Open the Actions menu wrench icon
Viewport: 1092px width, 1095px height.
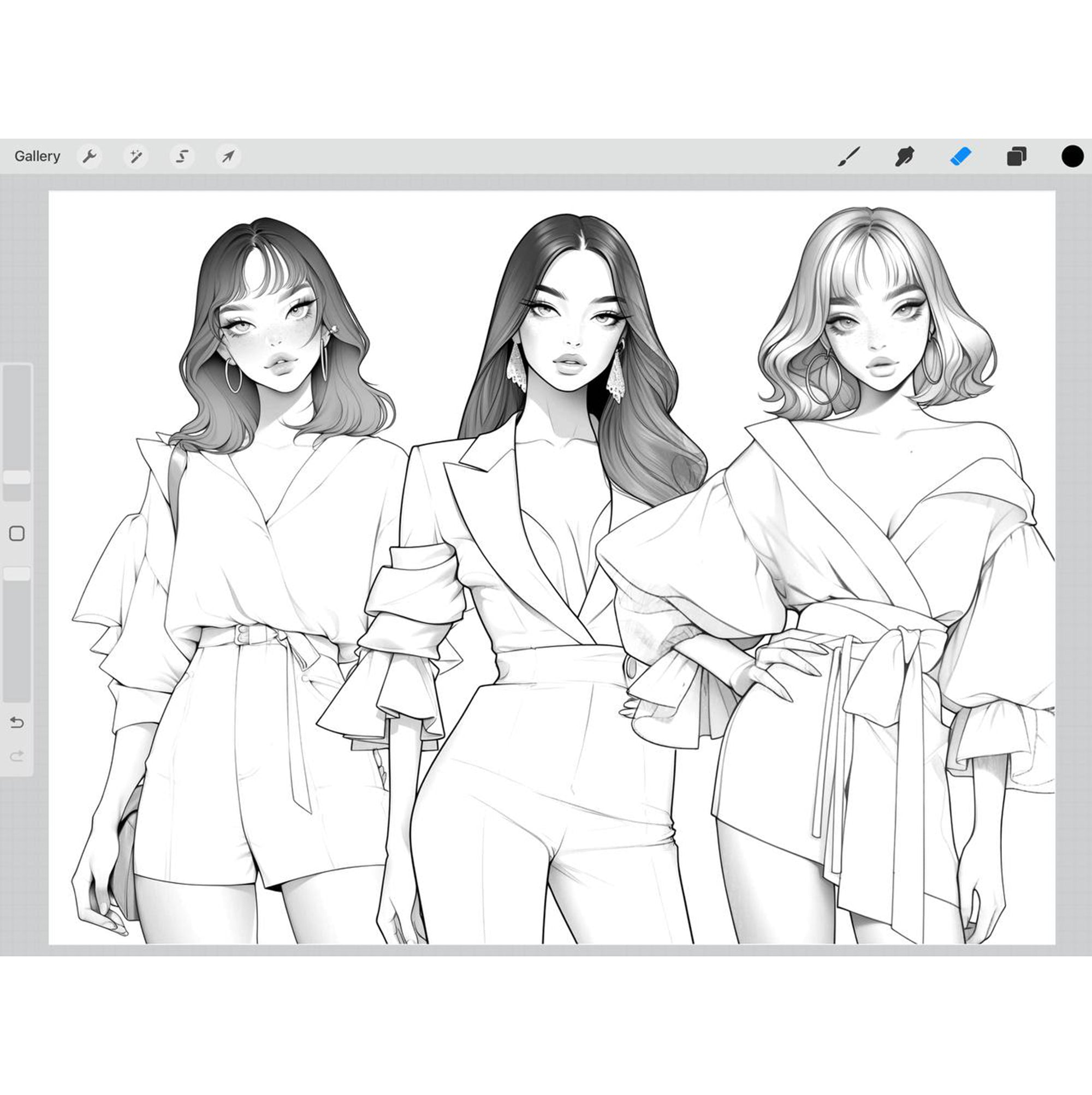91,157
